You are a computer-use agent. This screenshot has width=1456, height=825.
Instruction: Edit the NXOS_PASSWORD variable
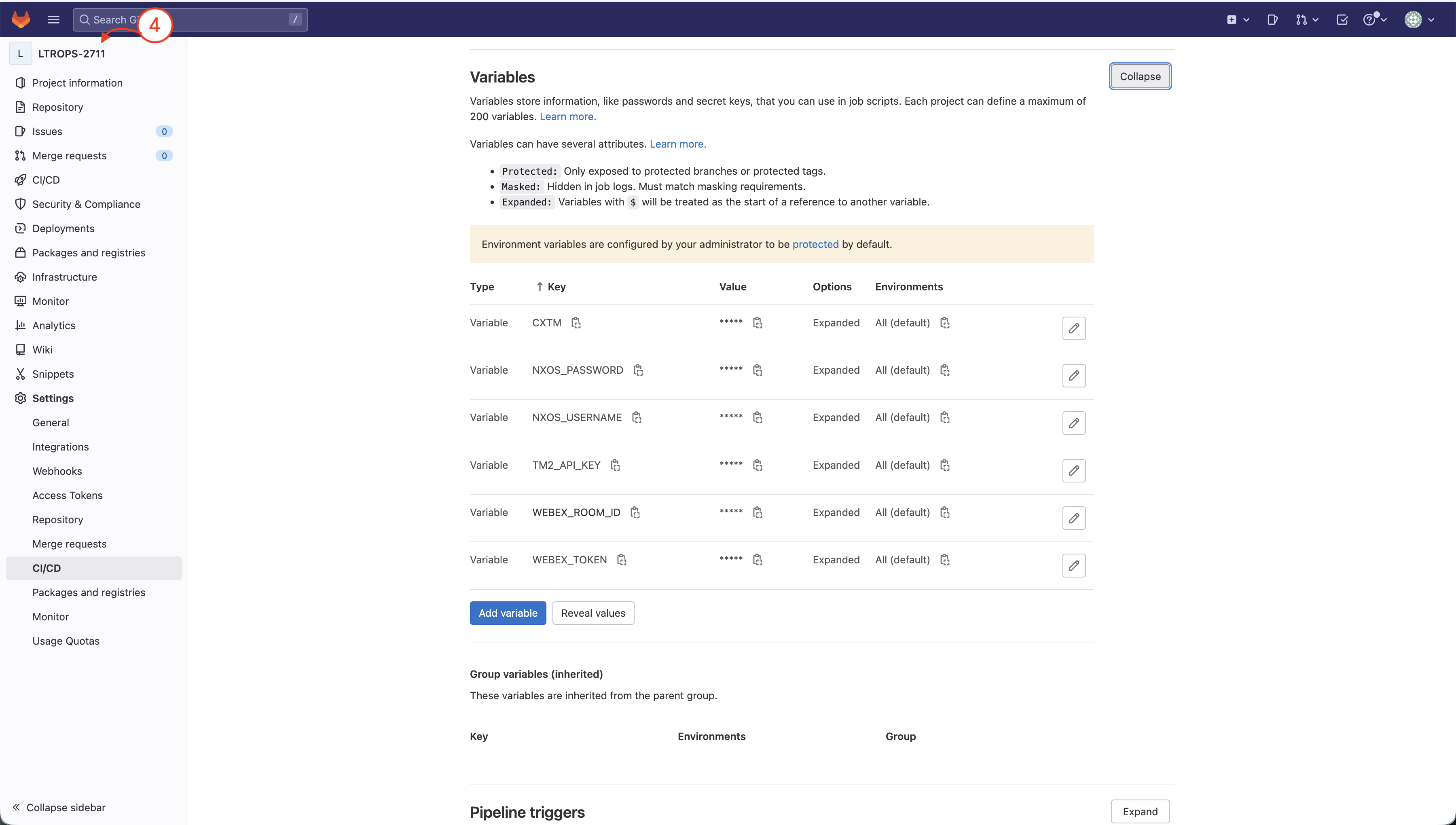pos(1073,376)
